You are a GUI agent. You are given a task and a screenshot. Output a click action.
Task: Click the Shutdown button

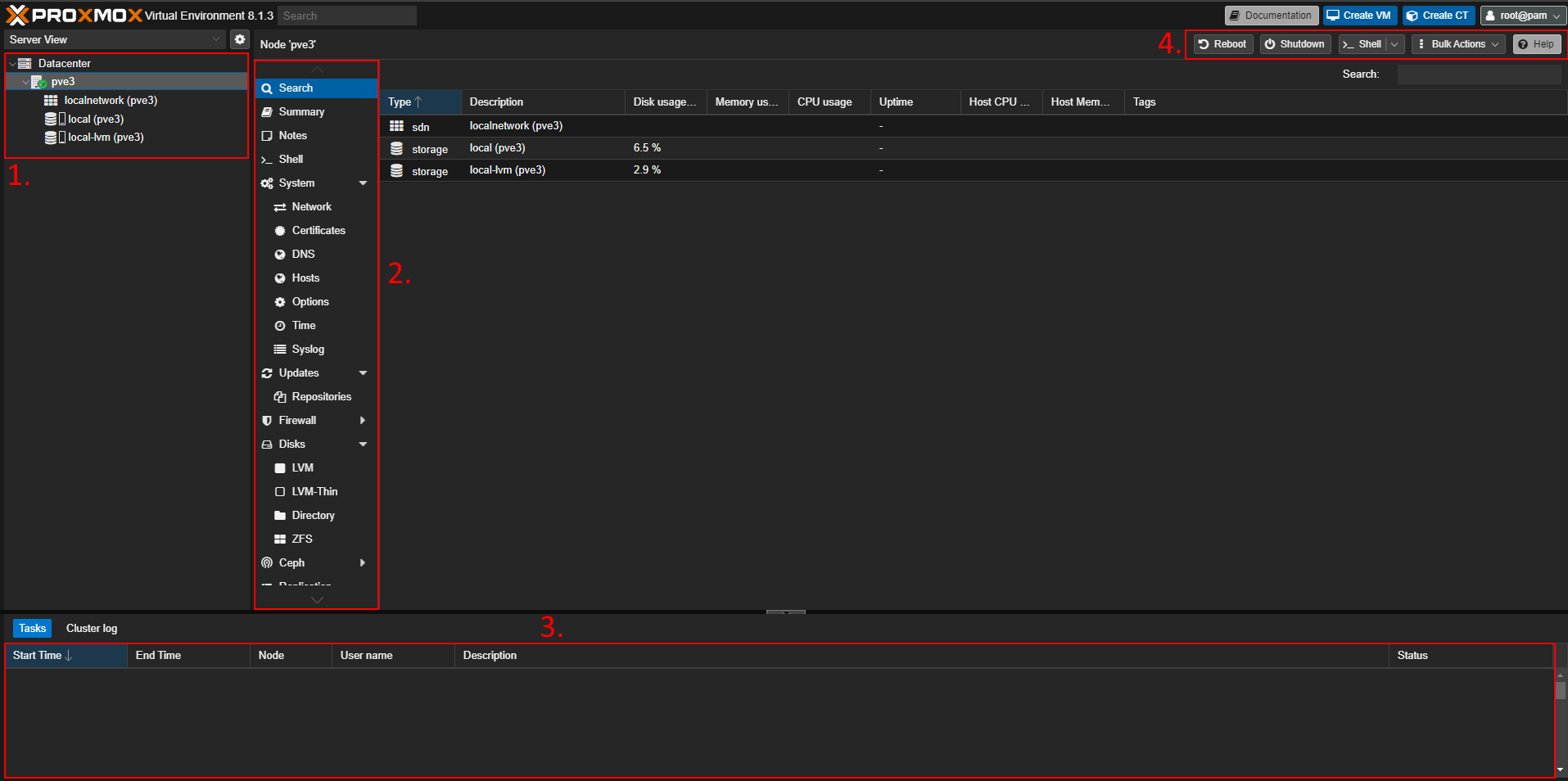[1295, 44]
